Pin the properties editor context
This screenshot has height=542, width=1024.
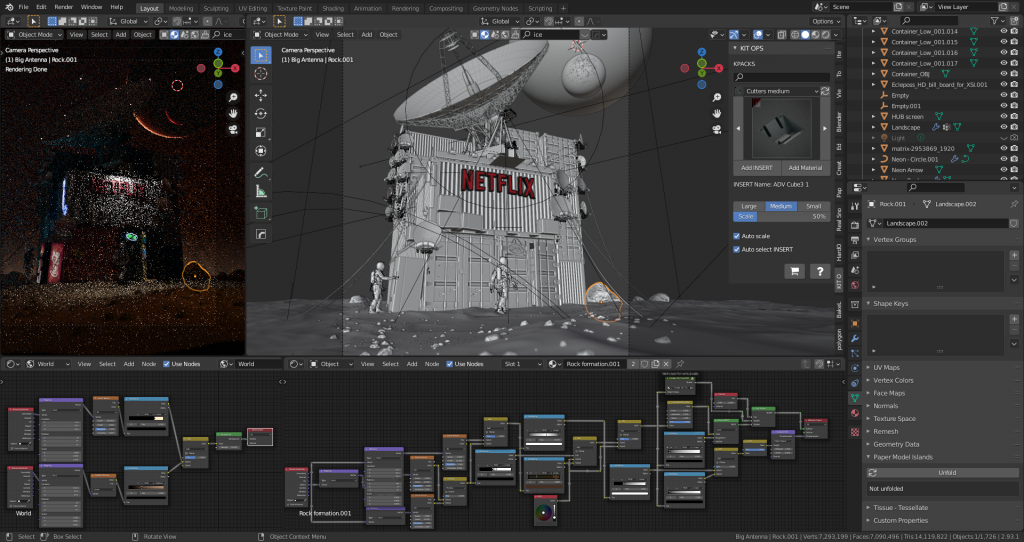pos(1014,204)
